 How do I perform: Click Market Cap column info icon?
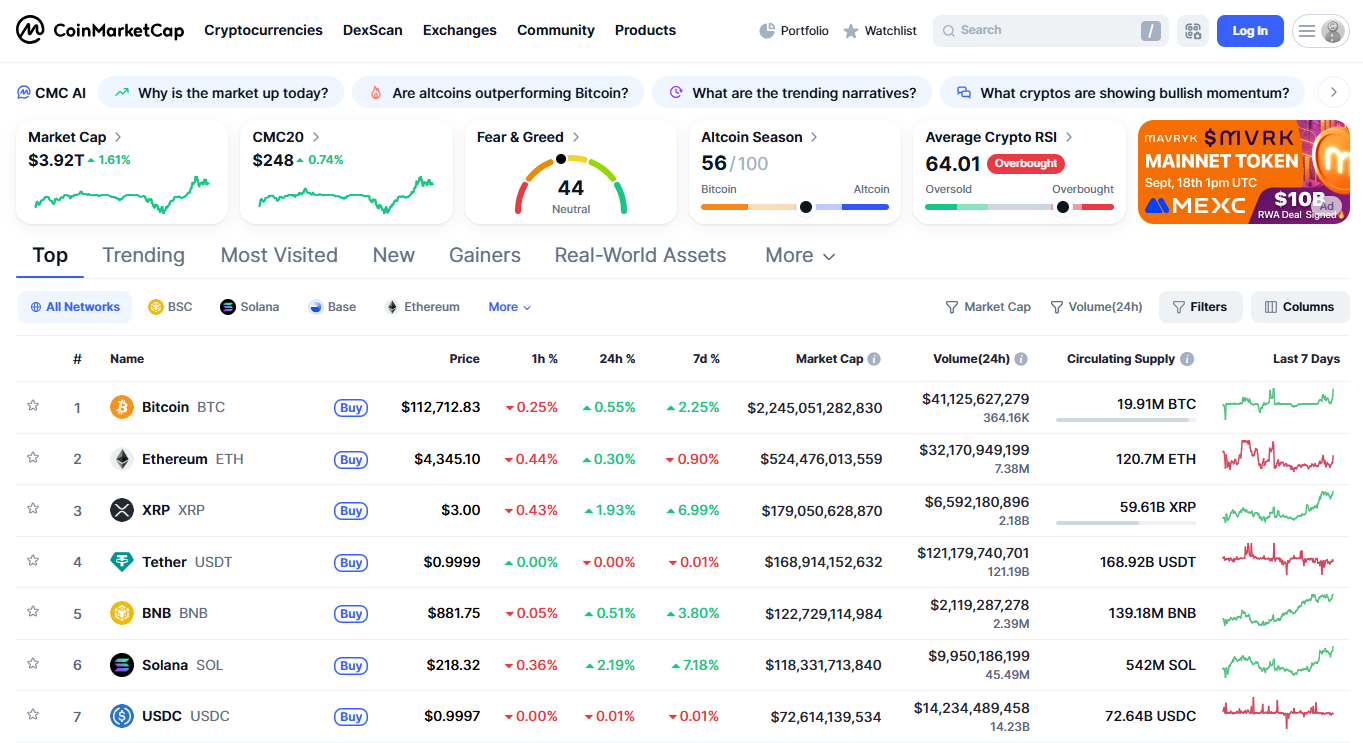pyautogui.click(x=874, y=359)
